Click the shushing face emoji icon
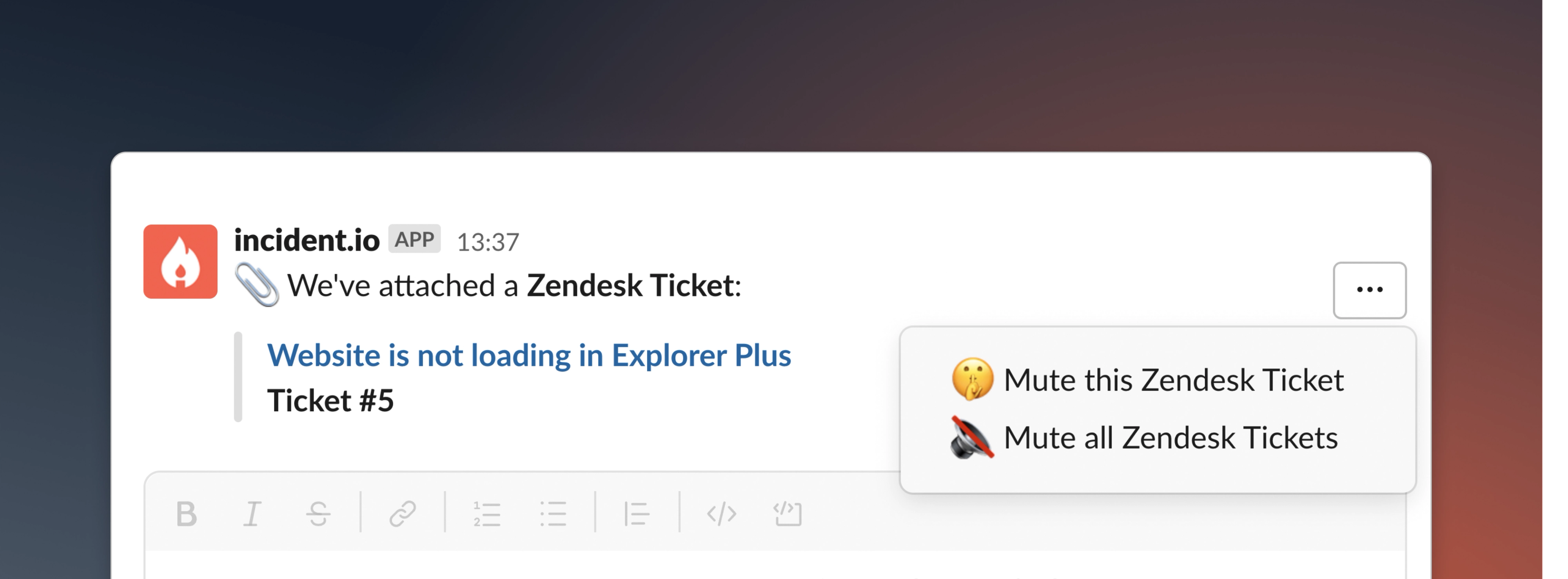 point(972,379)
